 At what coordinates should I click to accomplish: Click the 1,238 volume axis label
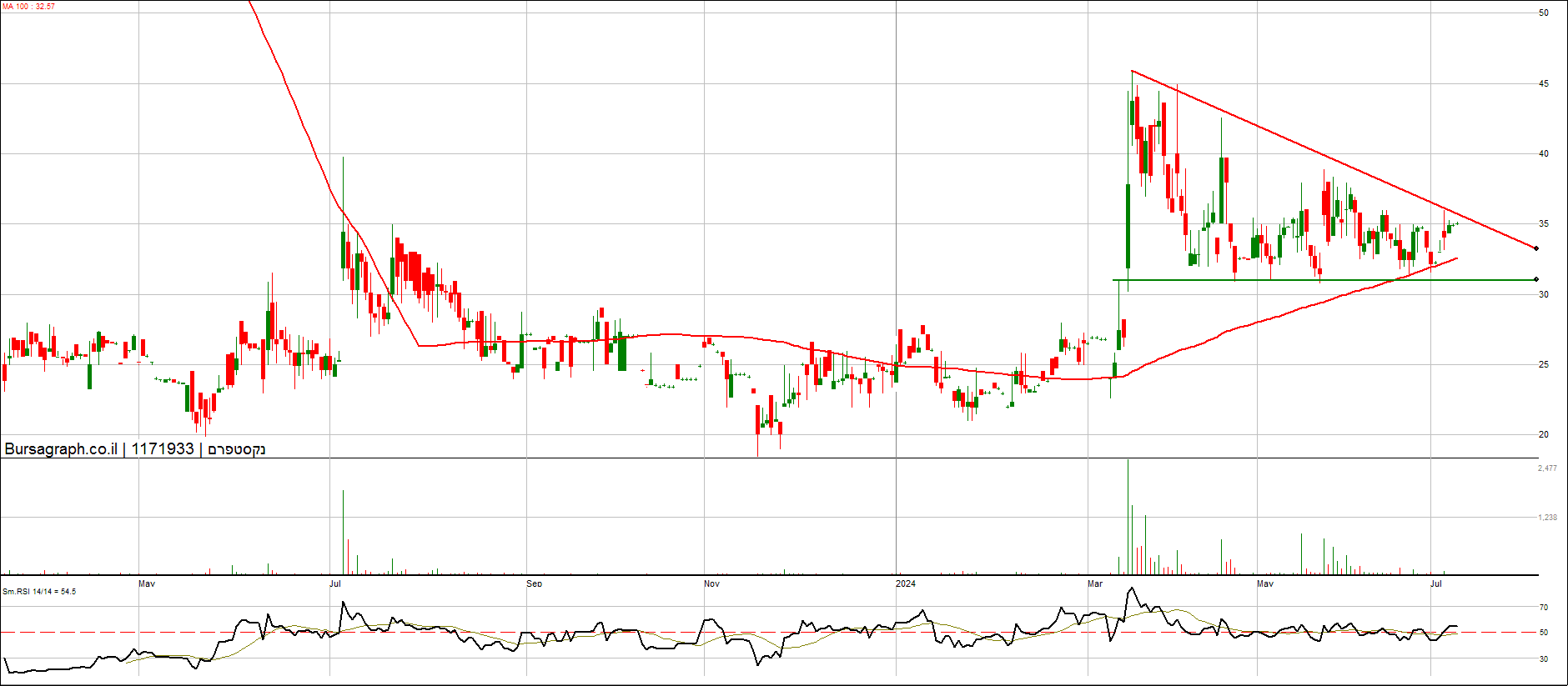1547,518
